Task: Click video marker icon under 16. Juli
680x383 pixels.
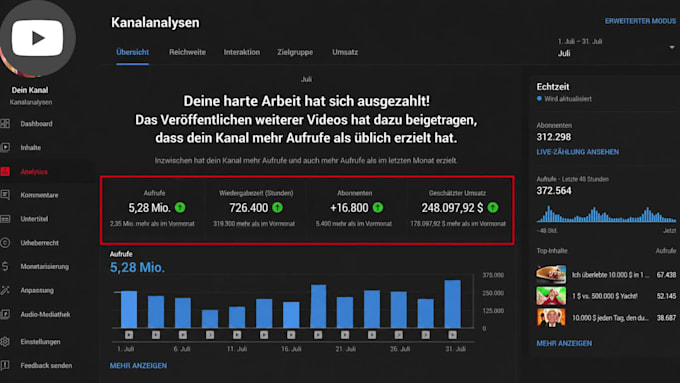Action: 291,335
